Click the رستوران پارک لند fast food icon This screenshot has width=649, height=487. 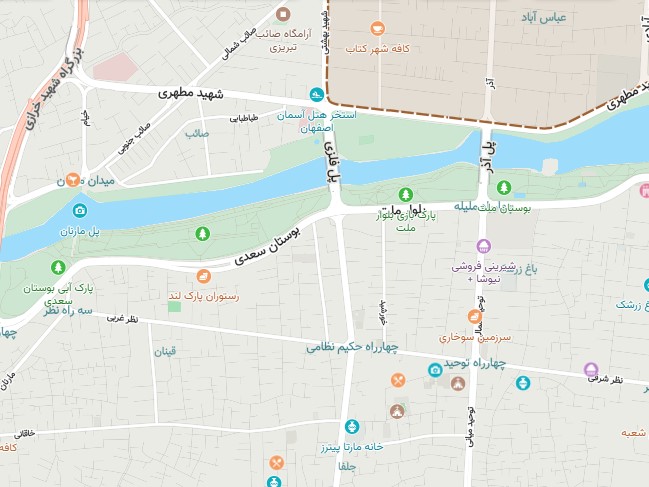[x=204, y=276]
